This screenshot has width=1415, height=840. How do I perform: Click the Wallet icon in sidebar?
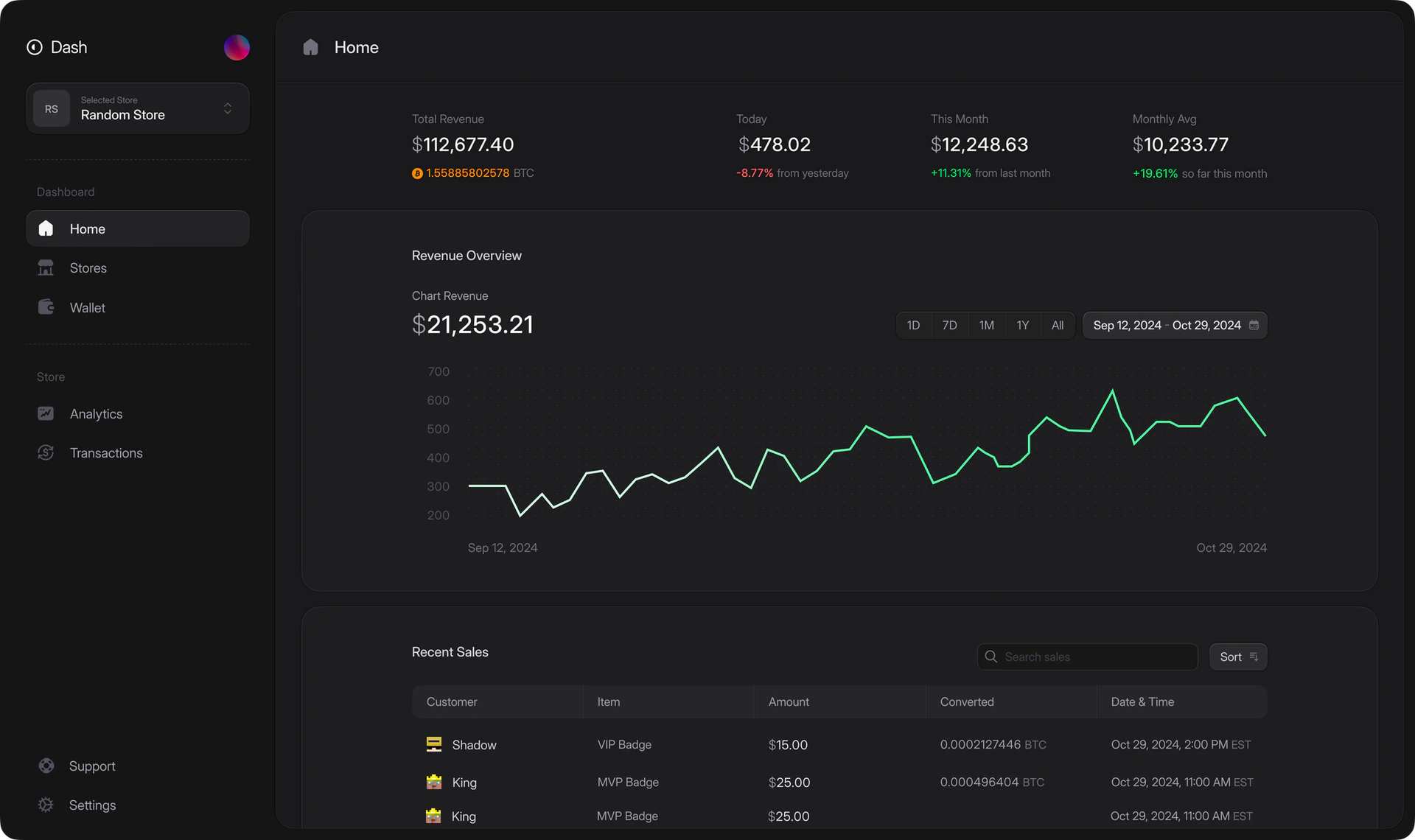coord(46,307)
